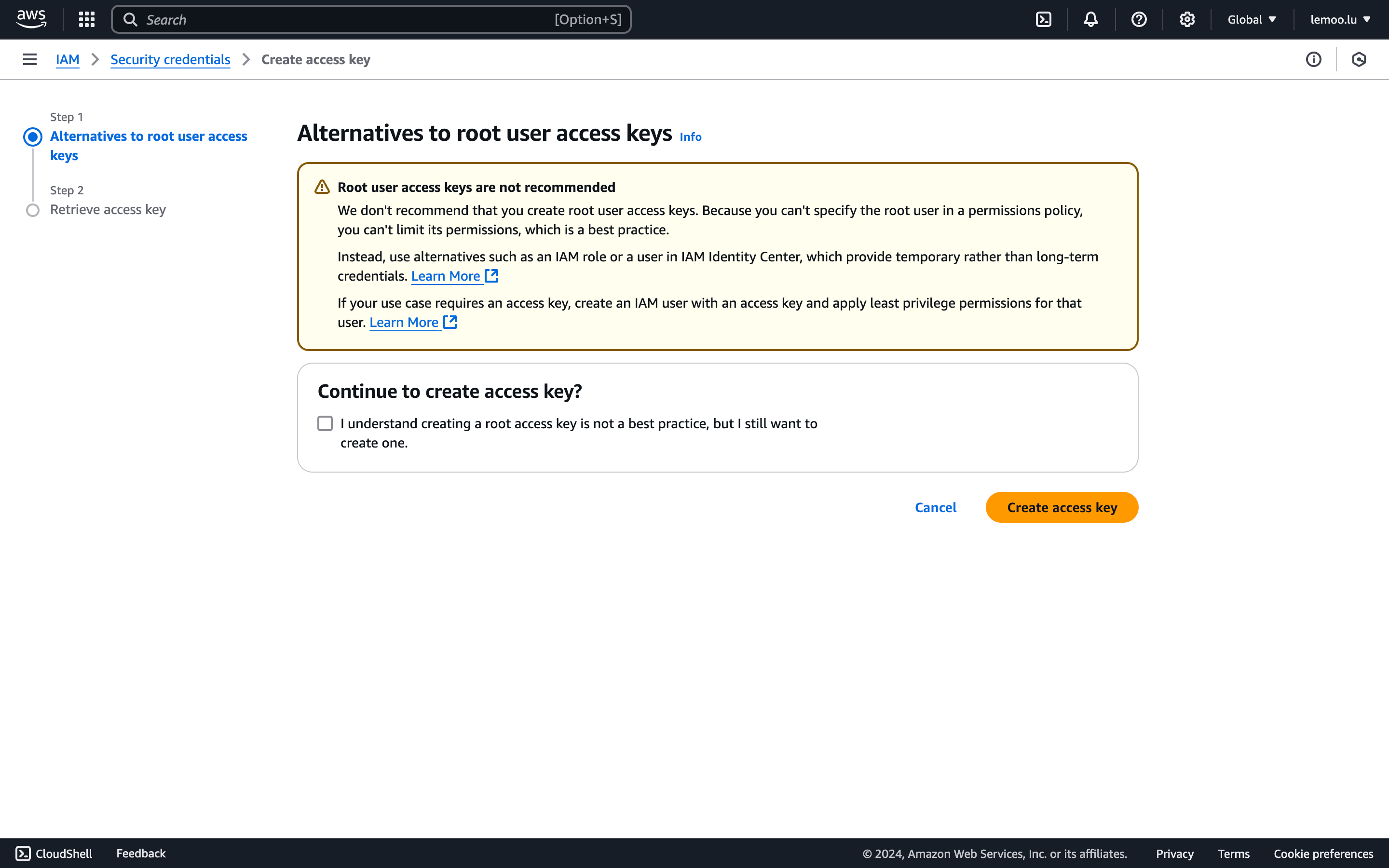Check the root access key acknowledgment checkbox
Screen dimensions: 1389x868
pyautogui.click(x=325, y=424)
